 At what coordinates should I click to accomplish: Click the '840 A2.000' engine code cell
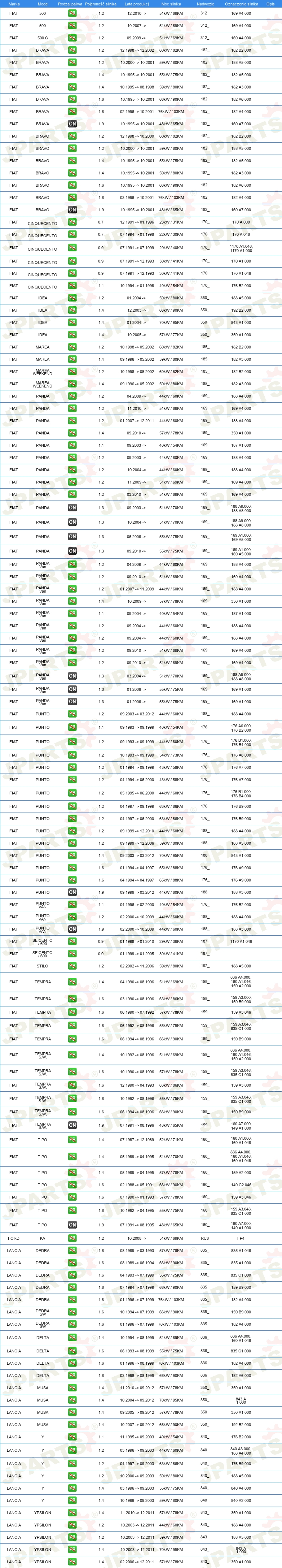click(x=241, y=1500)
